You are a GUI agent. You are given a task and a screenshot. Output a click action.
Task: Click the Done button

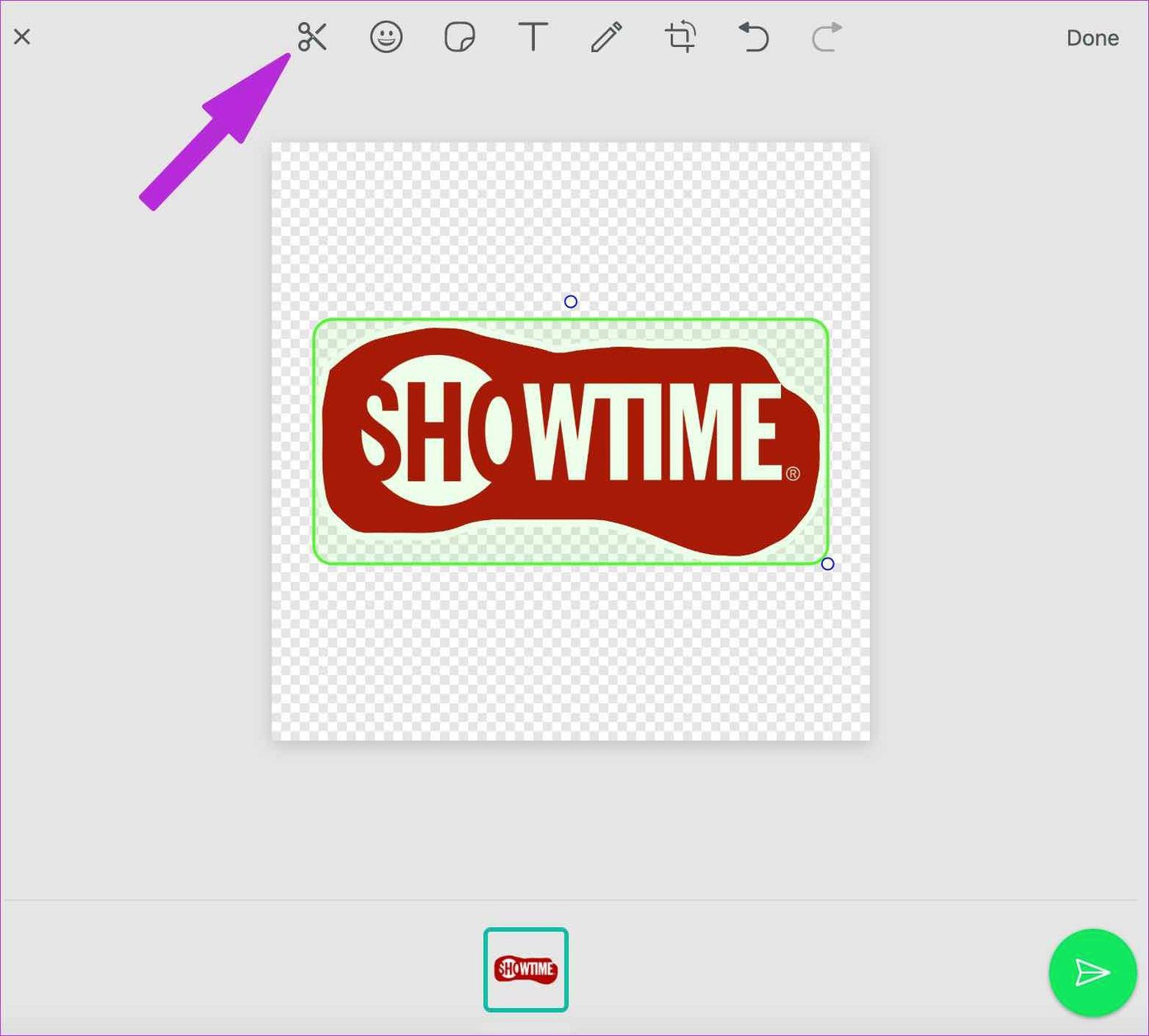coord(1092,38)
